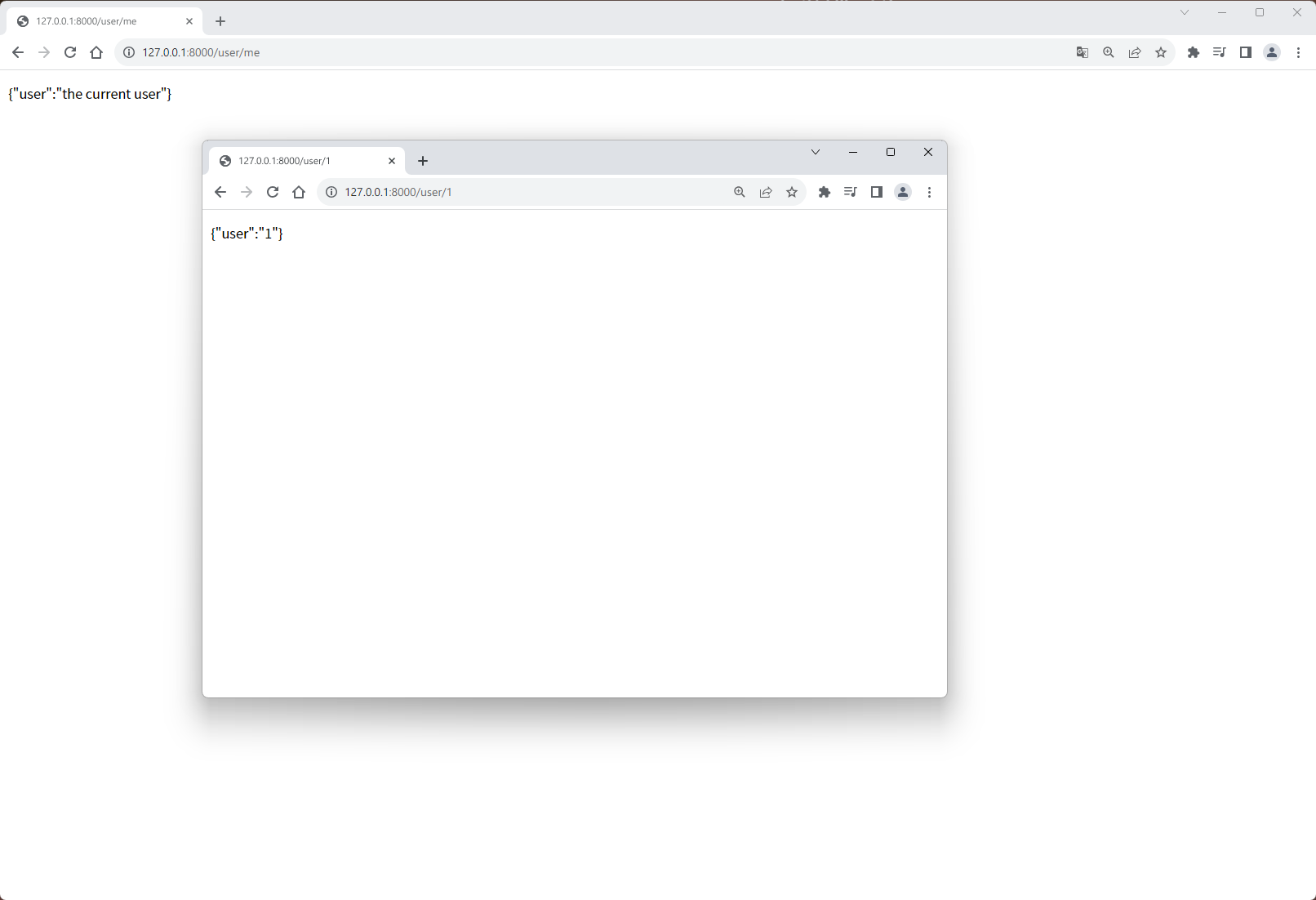1316x900 pixels.
Task: Open extensions in the /user/me window
Action: (1194, 52)
